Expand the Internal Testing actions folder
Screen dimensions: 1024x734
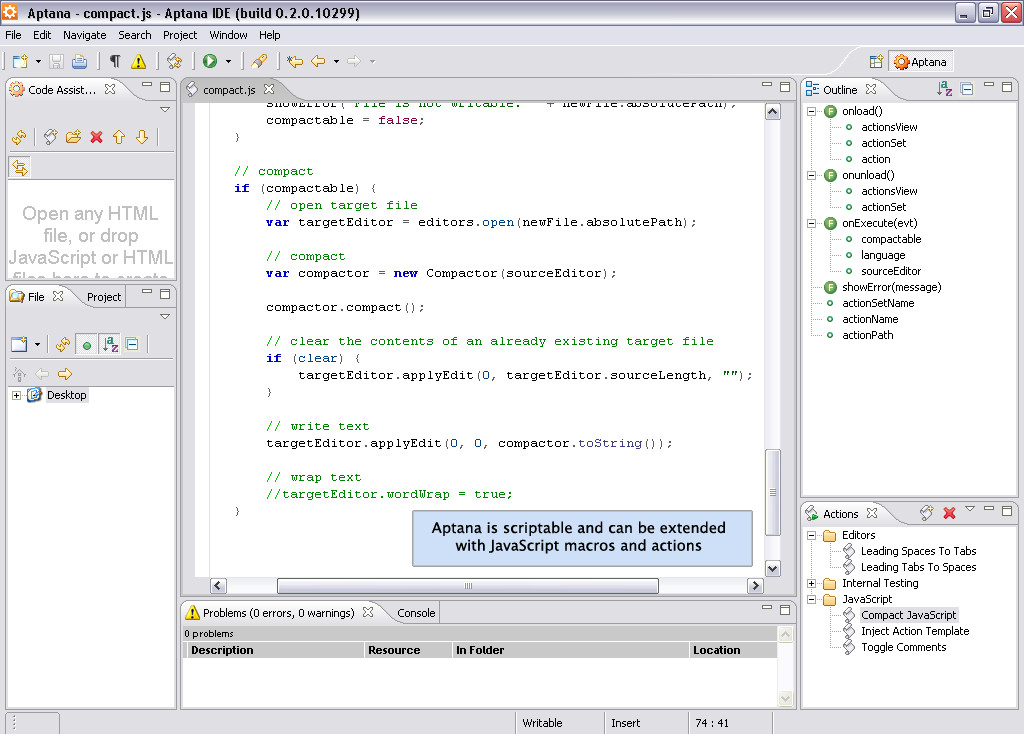[812, 584]
